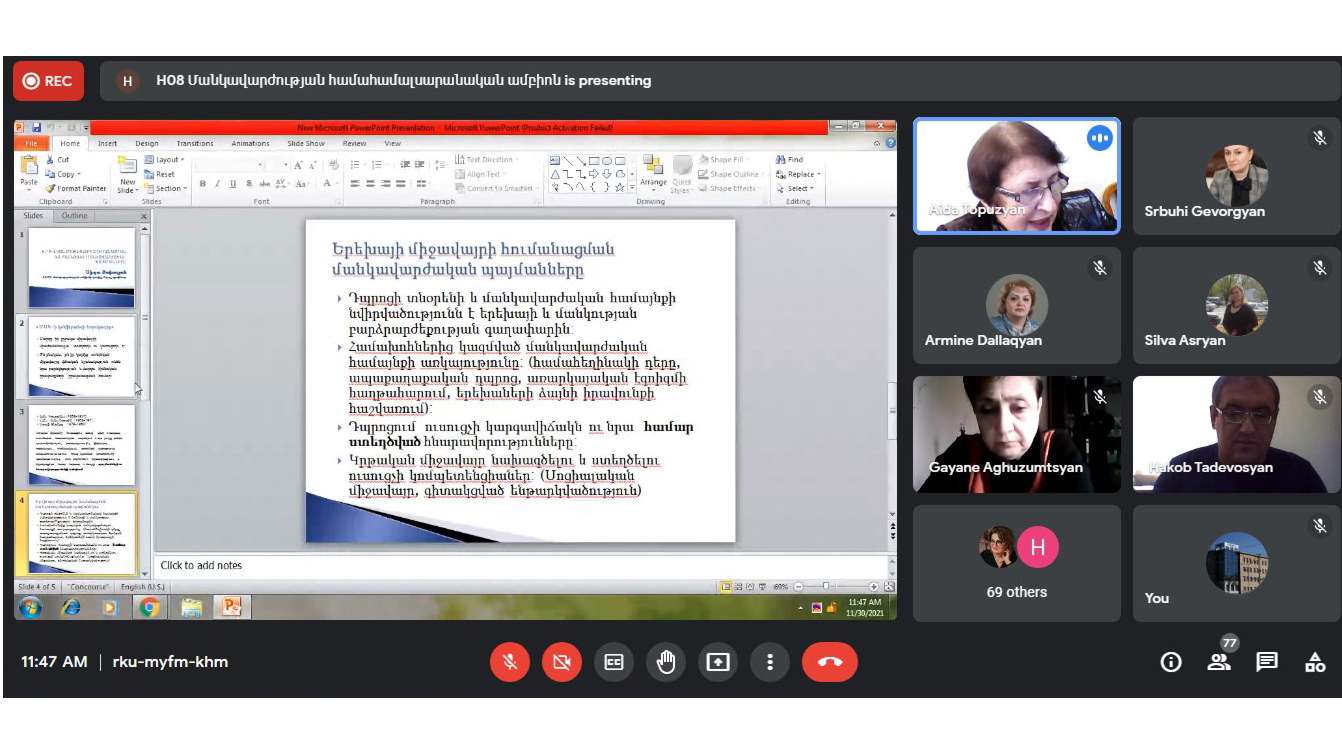The height and width of the screenshot is (754, 1342).
Task: Select the Design ribbon tab in PowerPoint
Action: [146, 144]
